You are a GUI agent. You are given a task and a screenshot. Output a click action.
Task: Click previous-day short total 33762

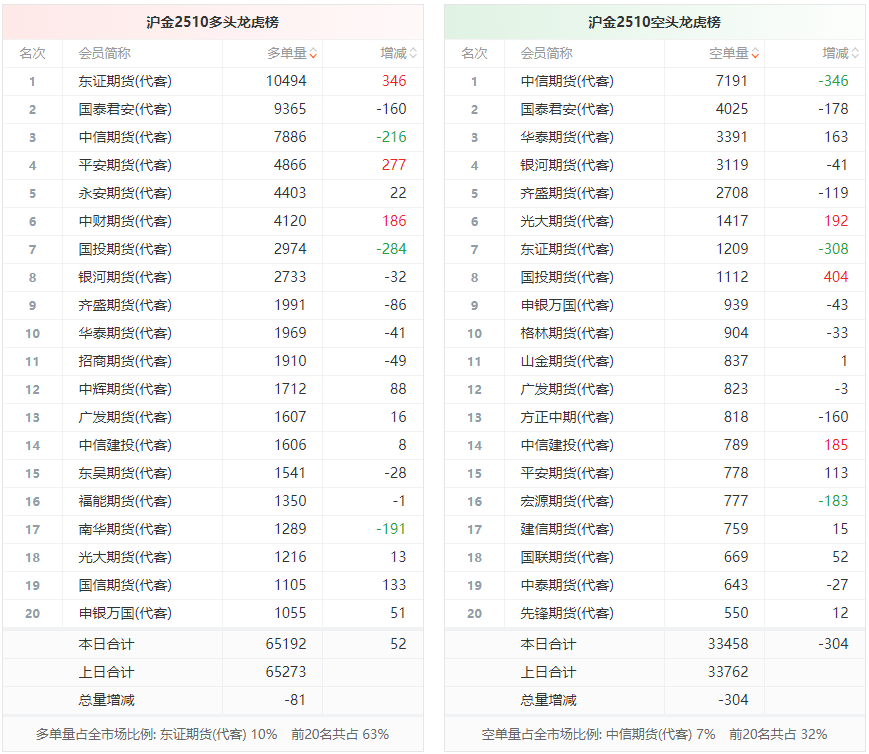point(728,672)
